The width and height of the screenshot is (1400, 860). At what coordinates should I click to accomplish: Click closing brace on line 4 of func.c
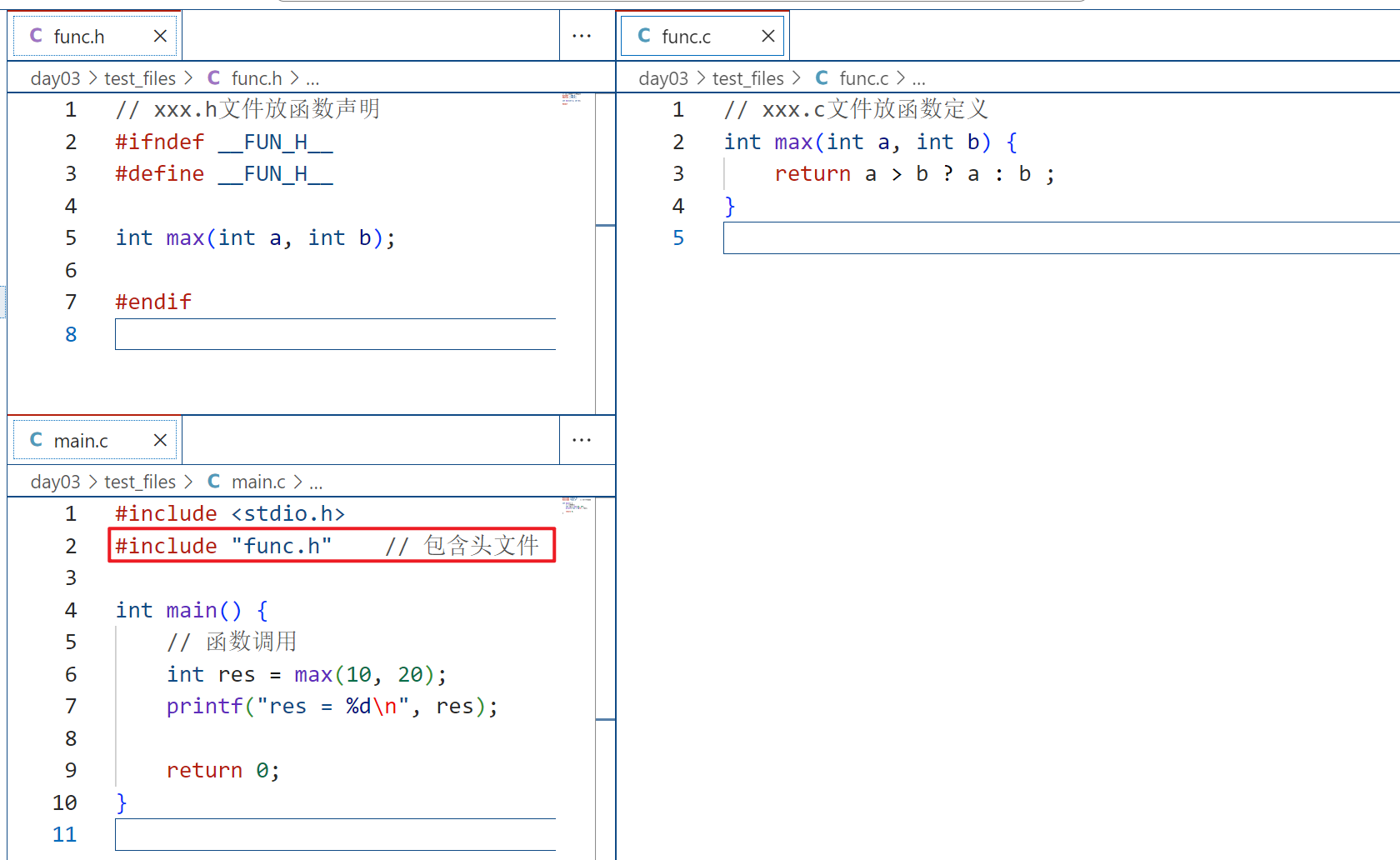point(730,206)
